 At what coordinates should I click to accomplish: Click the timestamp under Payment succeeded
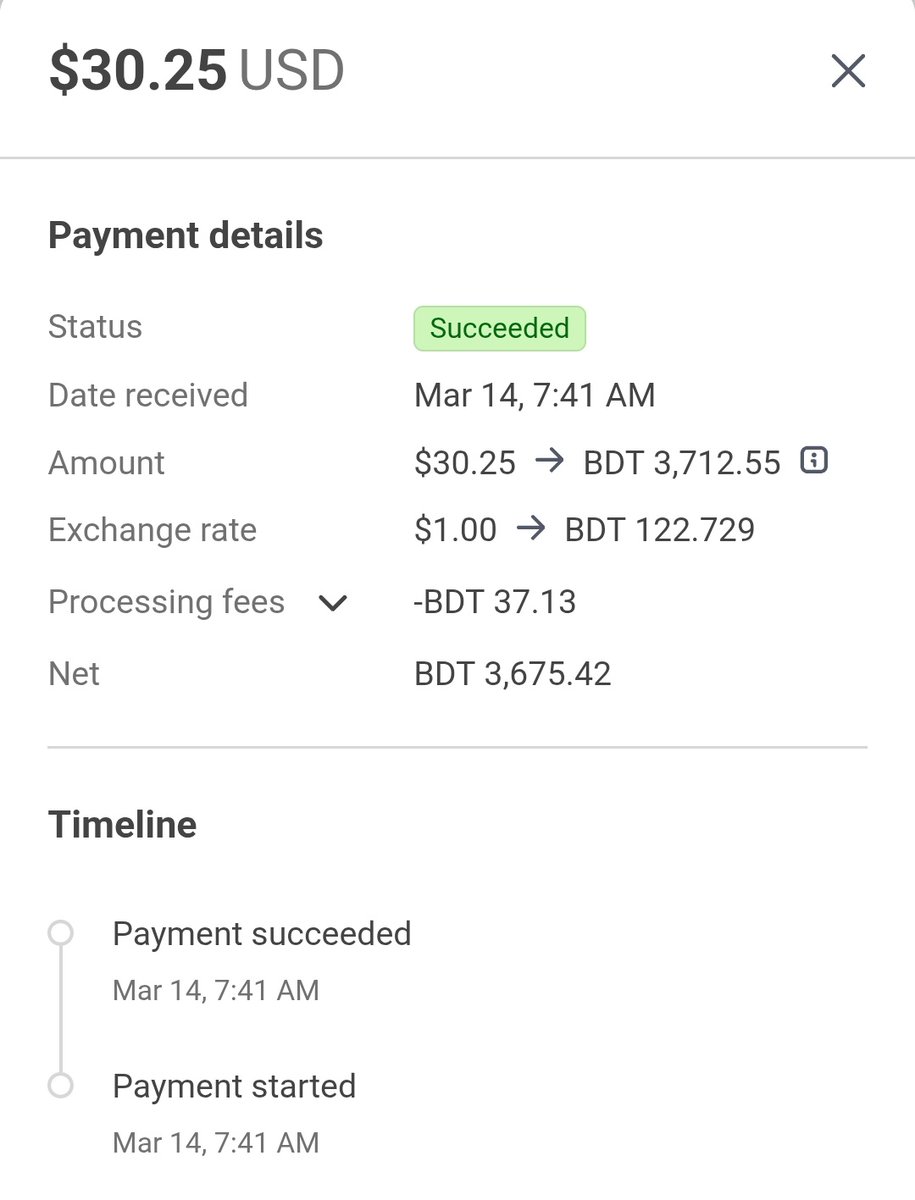(x=216, y=990)
